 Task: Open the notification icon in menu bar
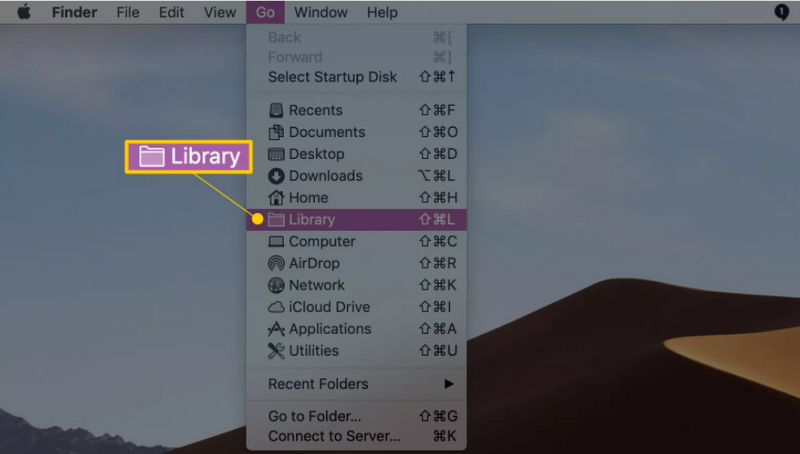(781, 12)
